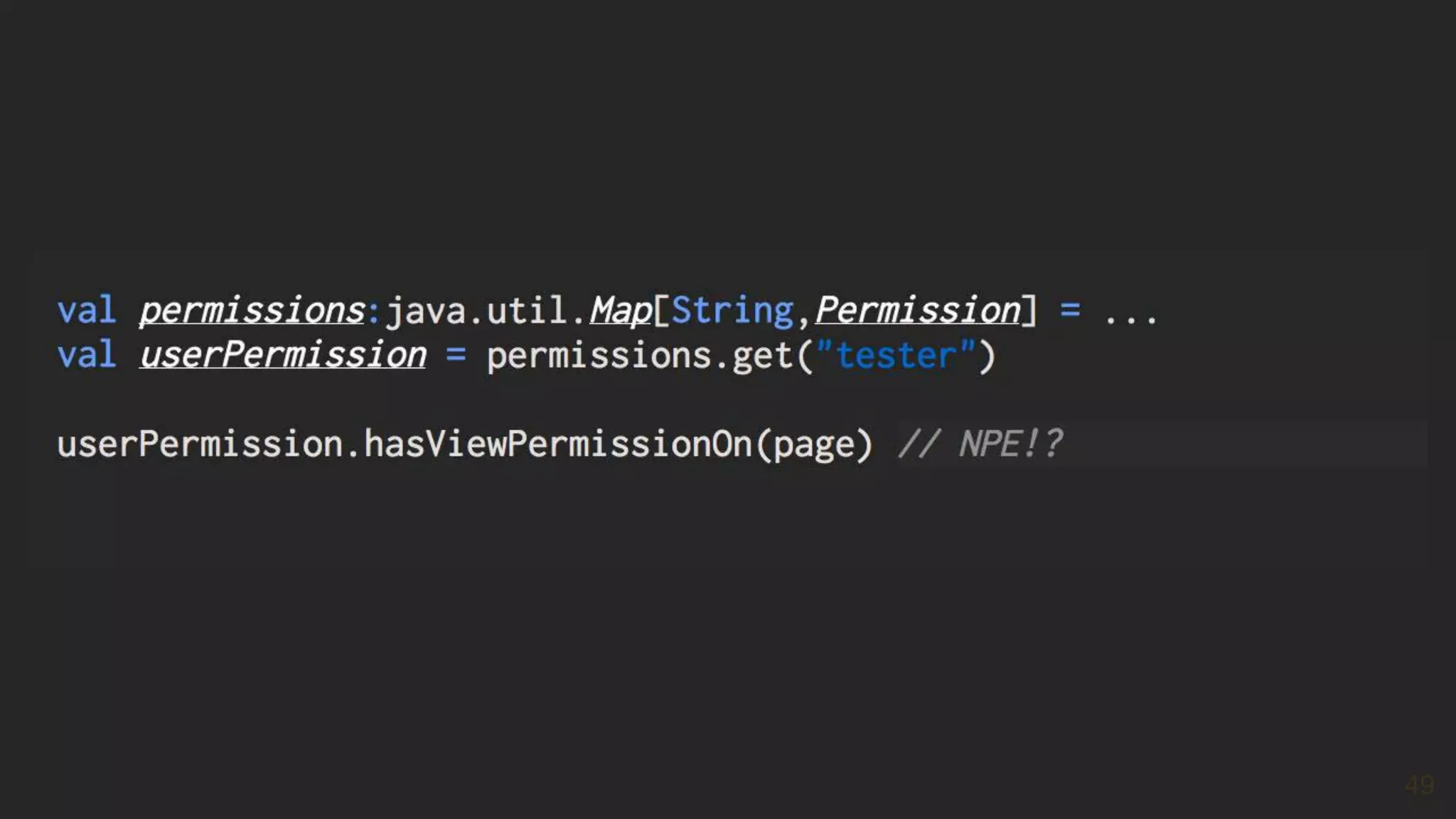Click the first line's val keyword
The image size is (1456, 819).
[86, 311]
